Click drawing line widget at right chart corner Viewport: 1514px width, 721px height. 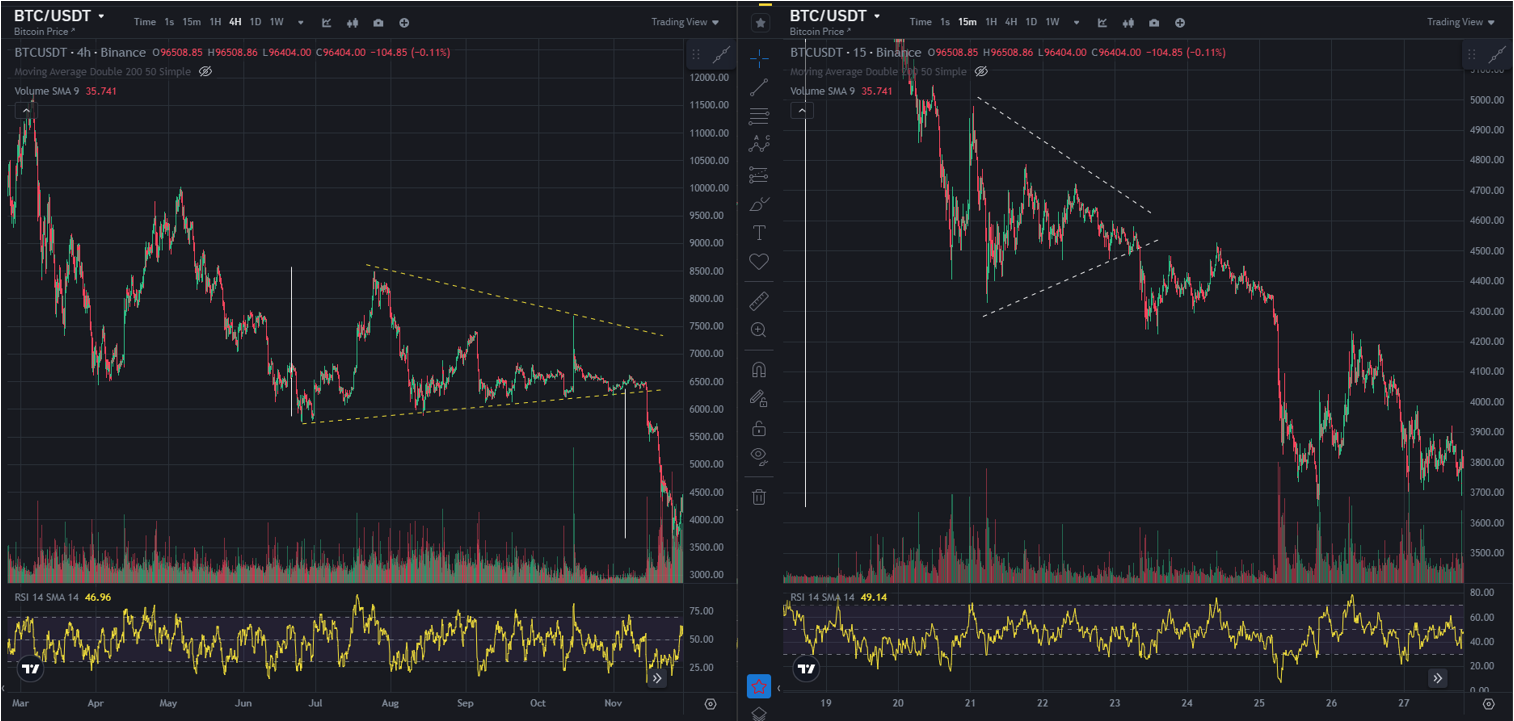tap(1497, 55)
